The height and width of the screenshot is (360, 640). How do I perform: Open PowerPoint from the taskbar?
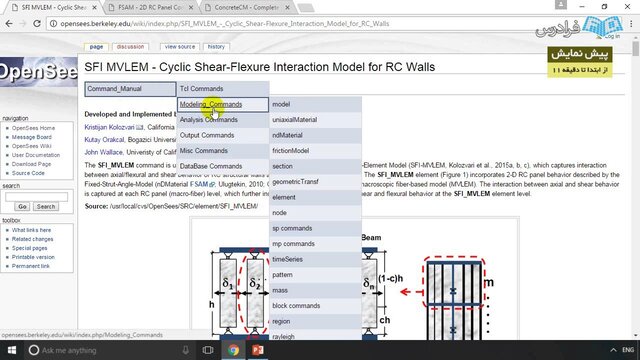point(258,350)
